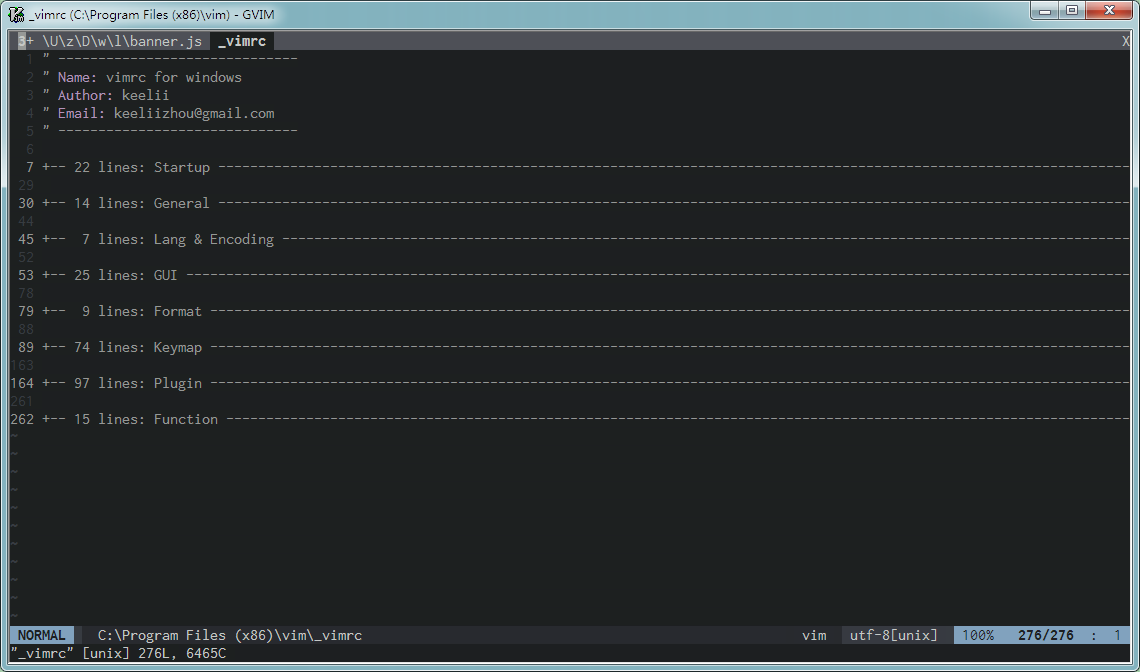Click line number 262 in the gutter
The image size is (1140, 672).
[22, 419]
